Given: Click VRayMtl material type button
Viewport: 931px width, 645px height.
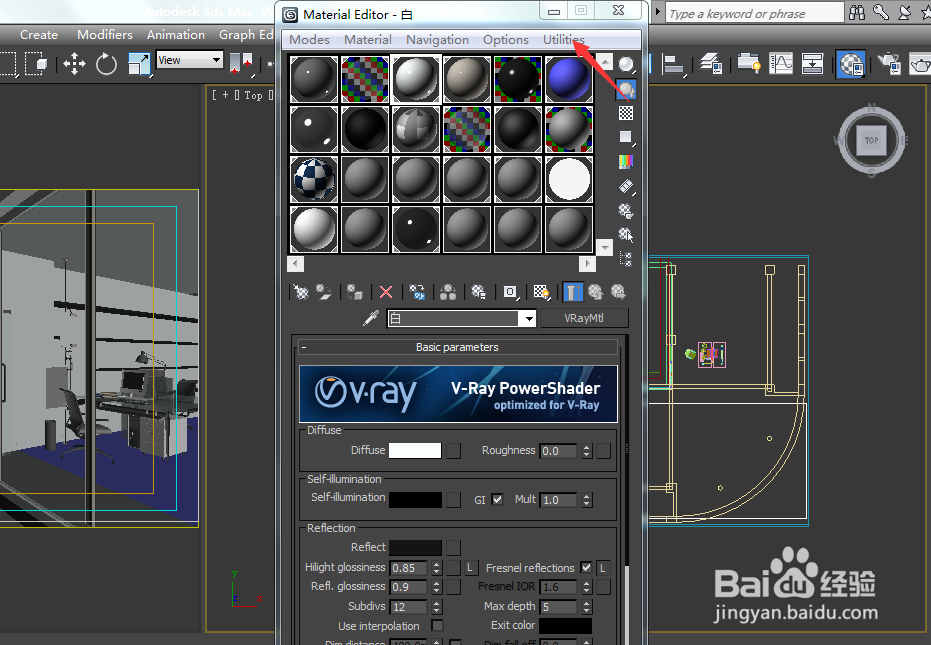Looking at the screenshot, I should point(584,318).
